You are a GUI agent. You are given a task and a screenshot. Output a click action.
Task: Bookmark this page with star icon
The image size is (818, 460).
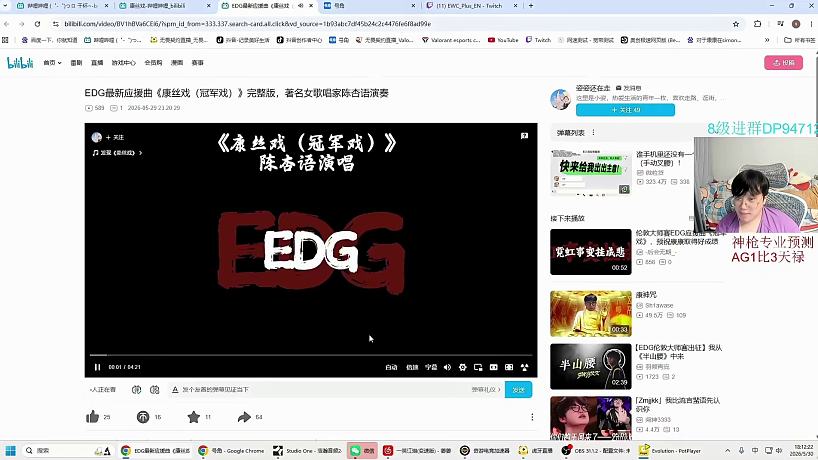point(736,24)
